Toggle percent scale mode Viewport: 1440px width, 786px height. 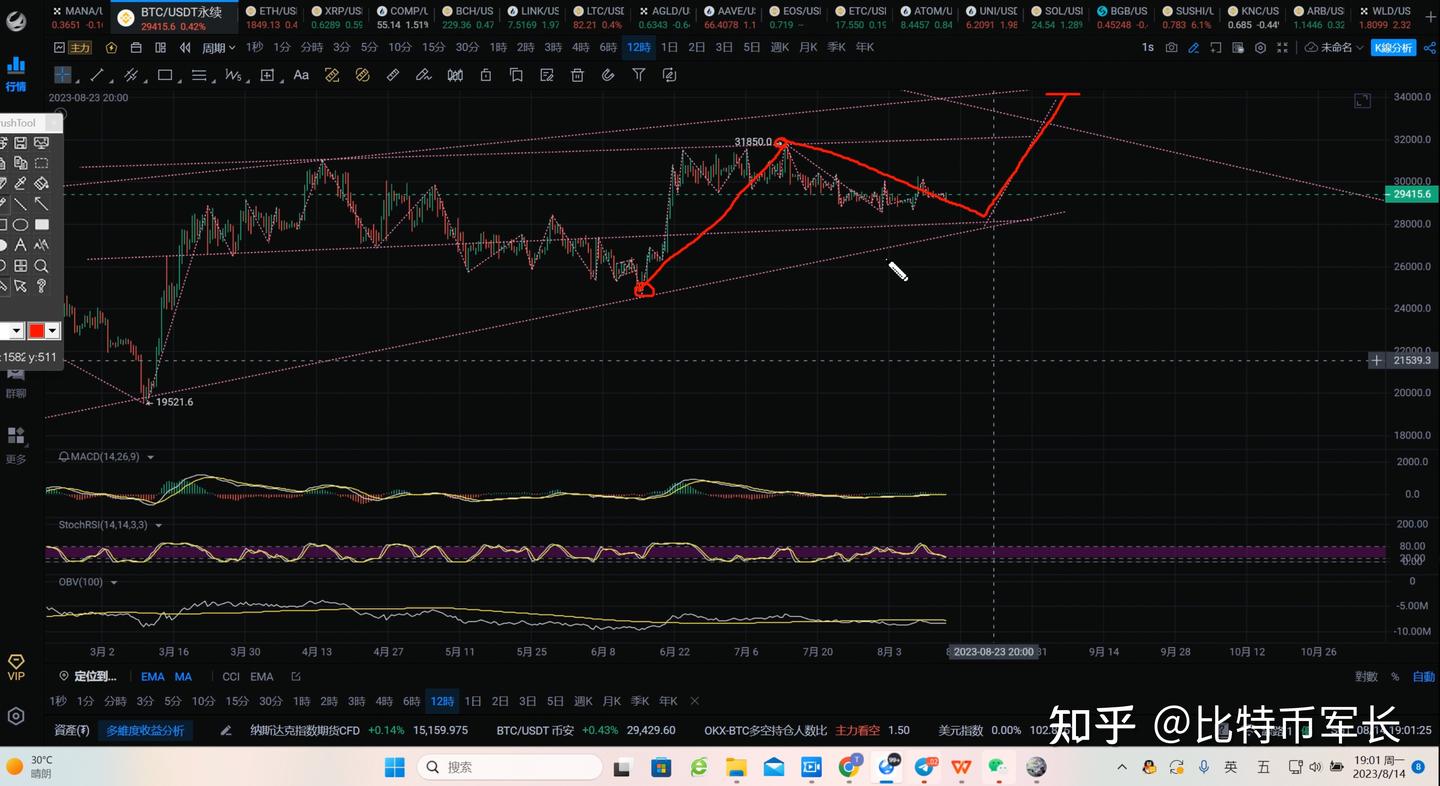click(1395, 677)
